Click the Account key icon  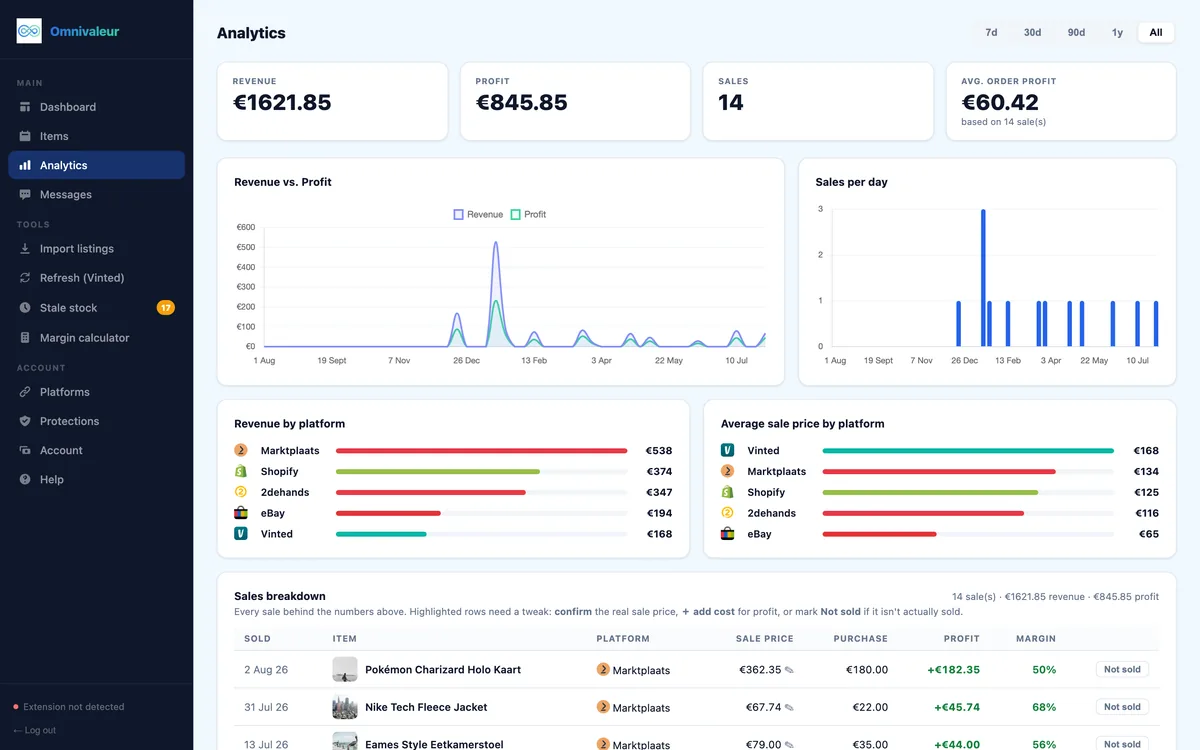pos(25,450)
